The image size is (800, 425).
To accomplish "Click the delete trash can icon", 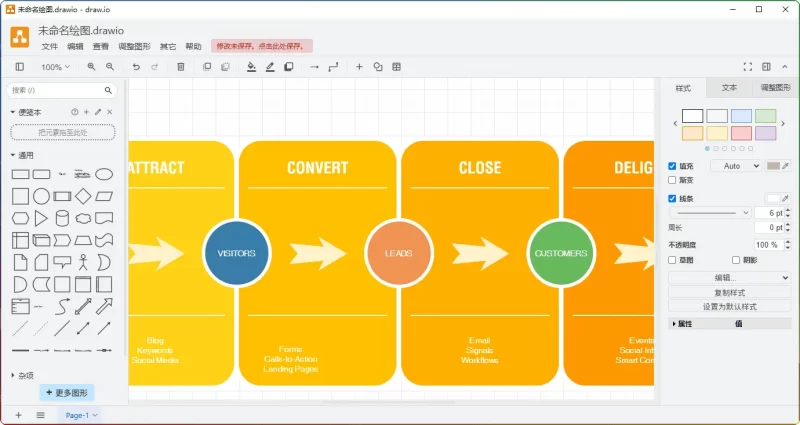I will (181, 67).
